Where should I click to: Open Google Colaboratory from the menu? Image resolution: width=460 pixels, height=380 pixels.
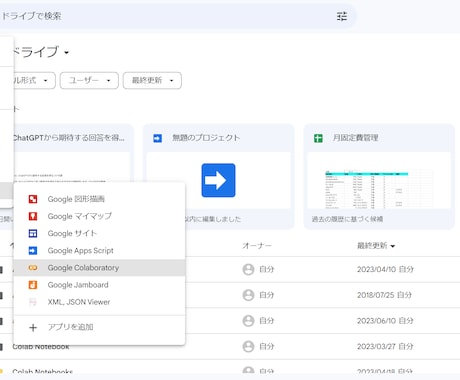click(x=99, y=268)
